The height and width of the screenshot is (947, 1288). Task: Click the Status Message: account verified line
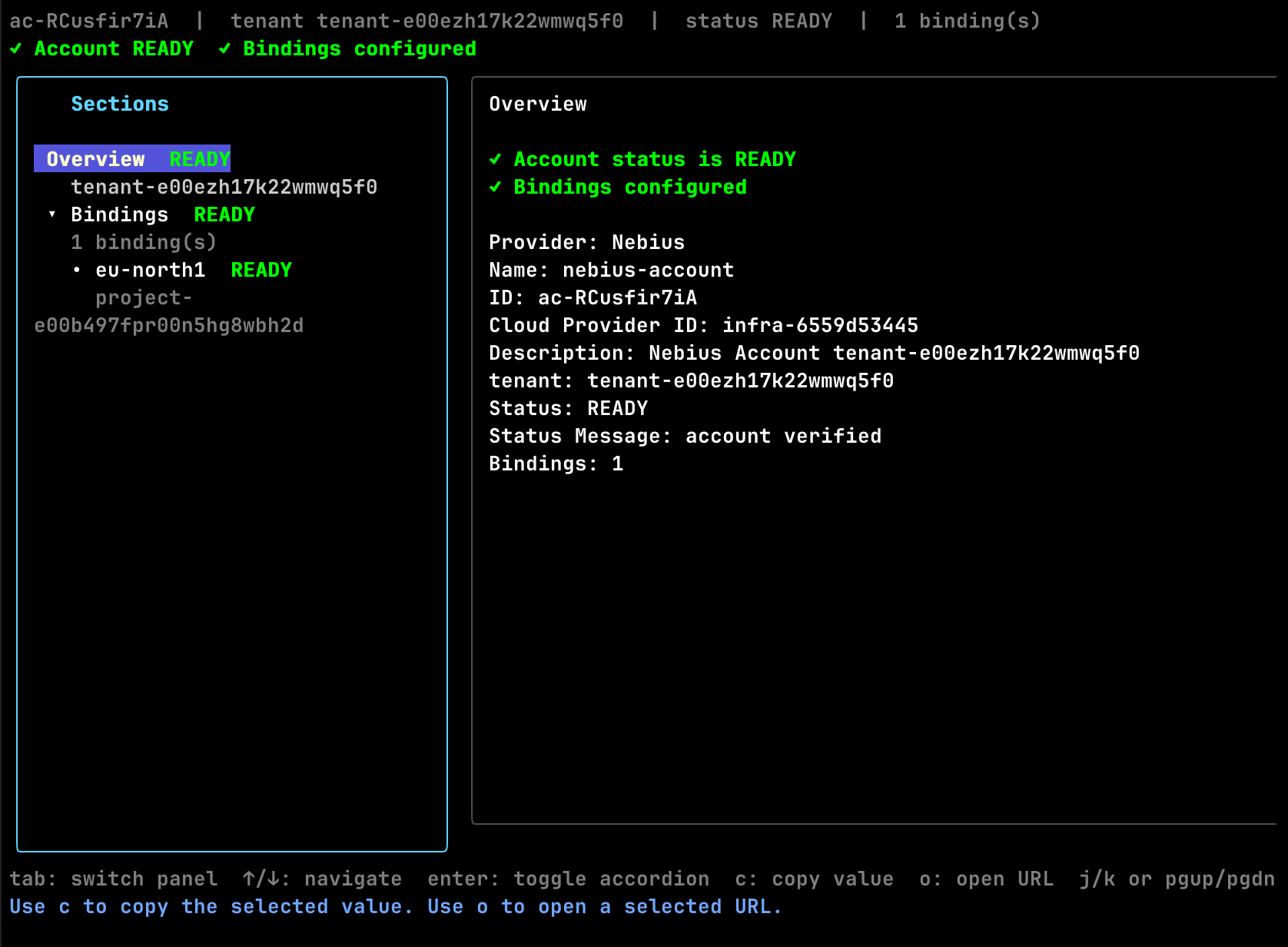685,436
